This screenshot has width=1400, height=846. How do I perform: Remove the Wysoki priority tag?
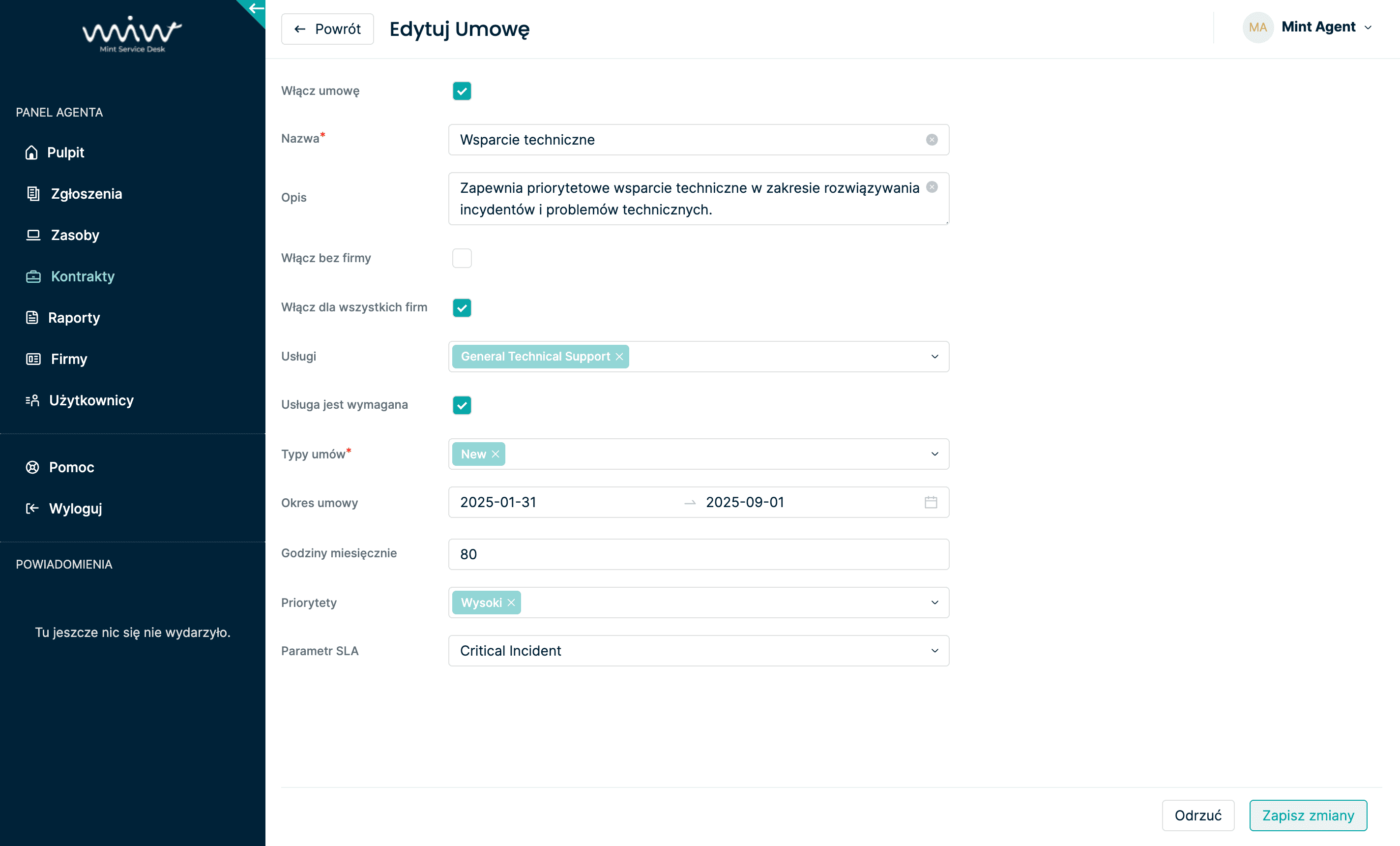click(511, 603)
